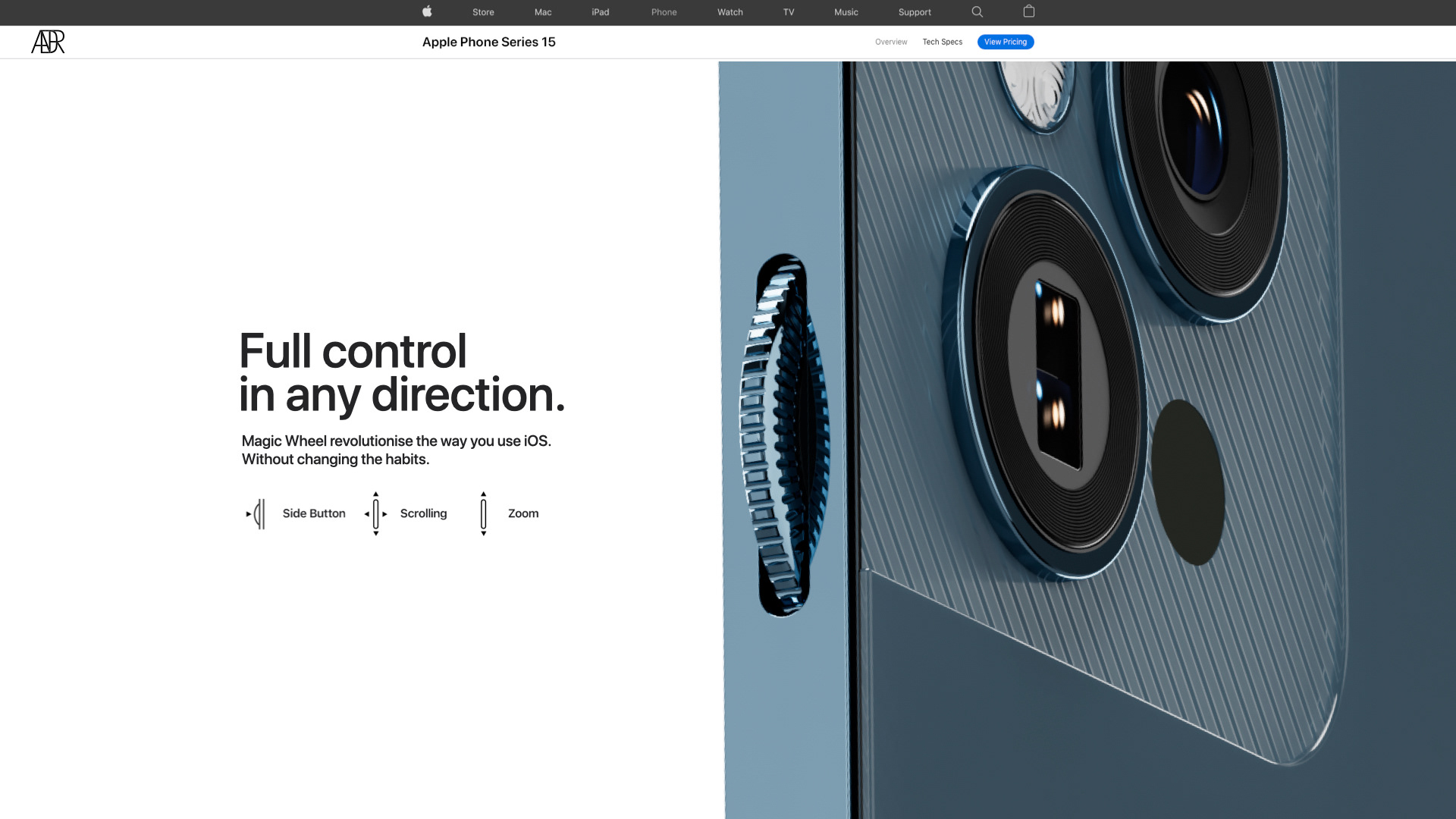Click the Apple logo icon

(427, 11)
